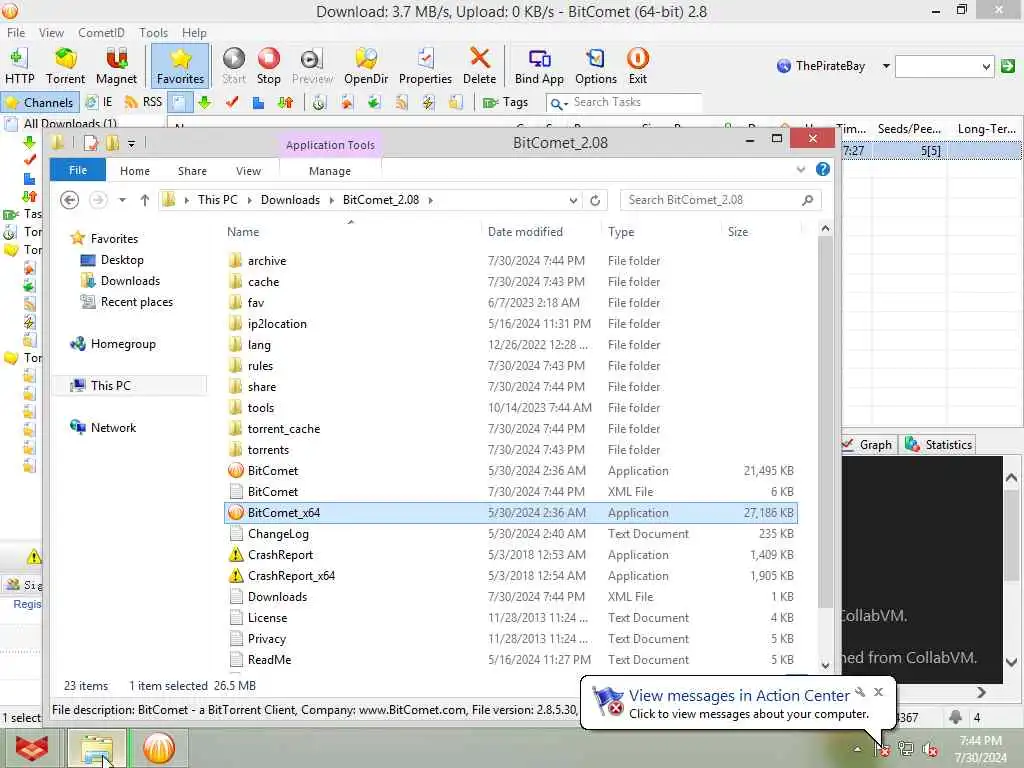Open the Action Center balloon options wrench
Image resolution: width=1024 pixels, height=768 pixels.
coord(860,692)
